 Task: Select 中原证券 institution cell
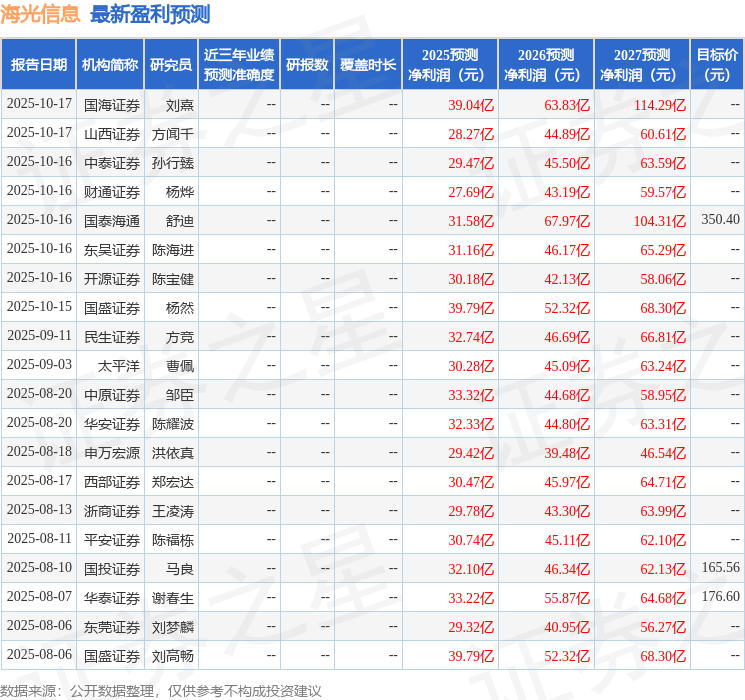tap(112, 395)
